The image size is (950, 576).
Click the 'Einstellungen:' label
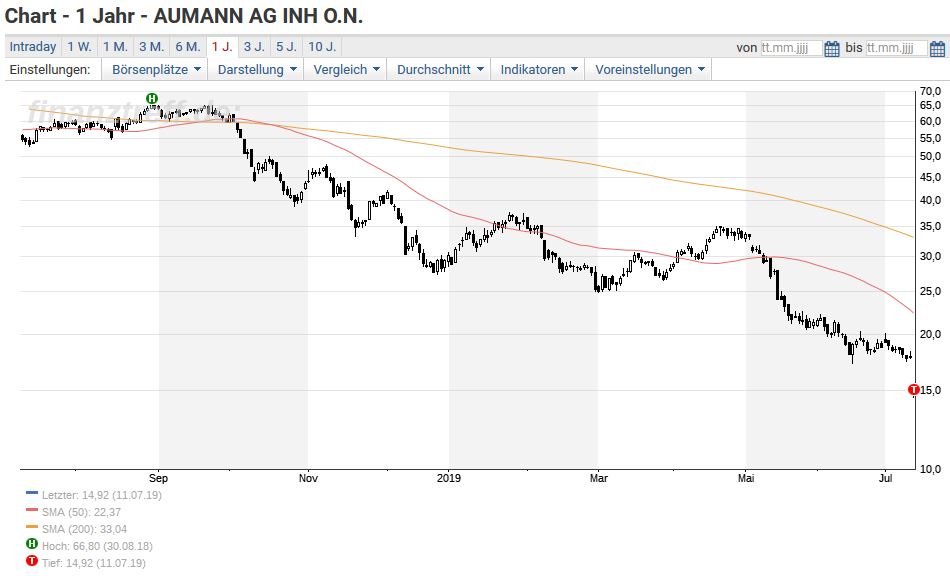point(50,70)
